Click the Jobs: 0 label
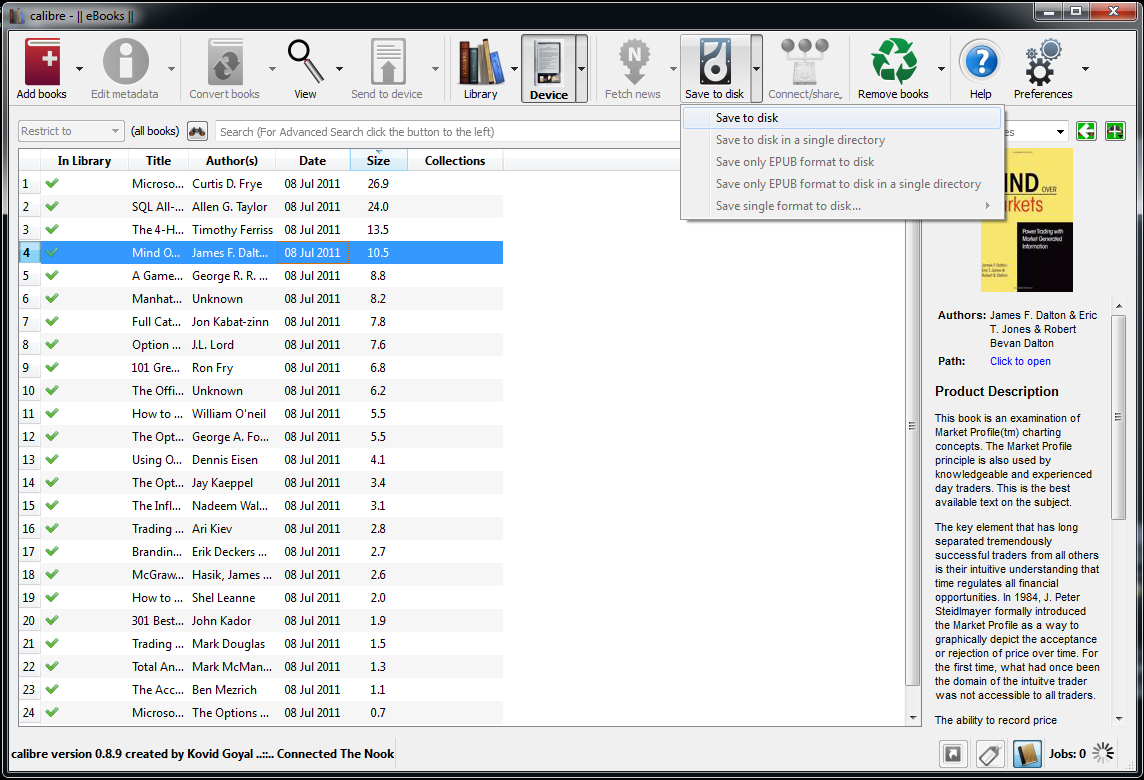 click(x=1067, y=754)
